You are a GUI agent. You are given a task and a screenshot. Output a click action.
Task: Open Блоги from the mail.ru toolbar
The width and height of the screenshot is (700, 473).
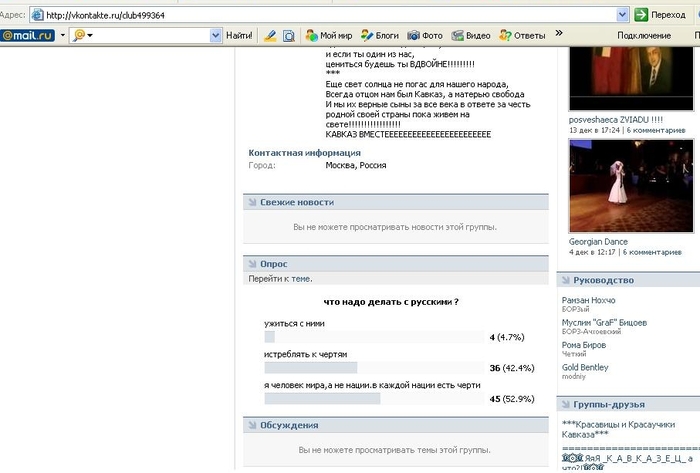[x=379, y=35]
